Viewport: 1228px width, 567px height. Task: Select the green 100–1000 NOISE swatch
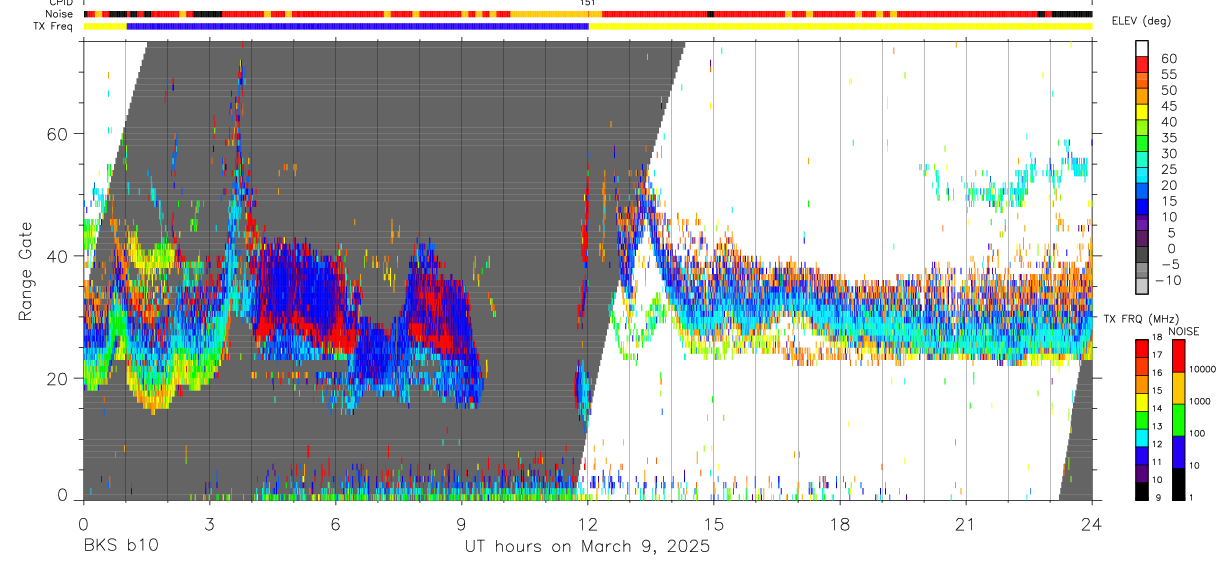pyautogui.click(x=1177, y=420)
